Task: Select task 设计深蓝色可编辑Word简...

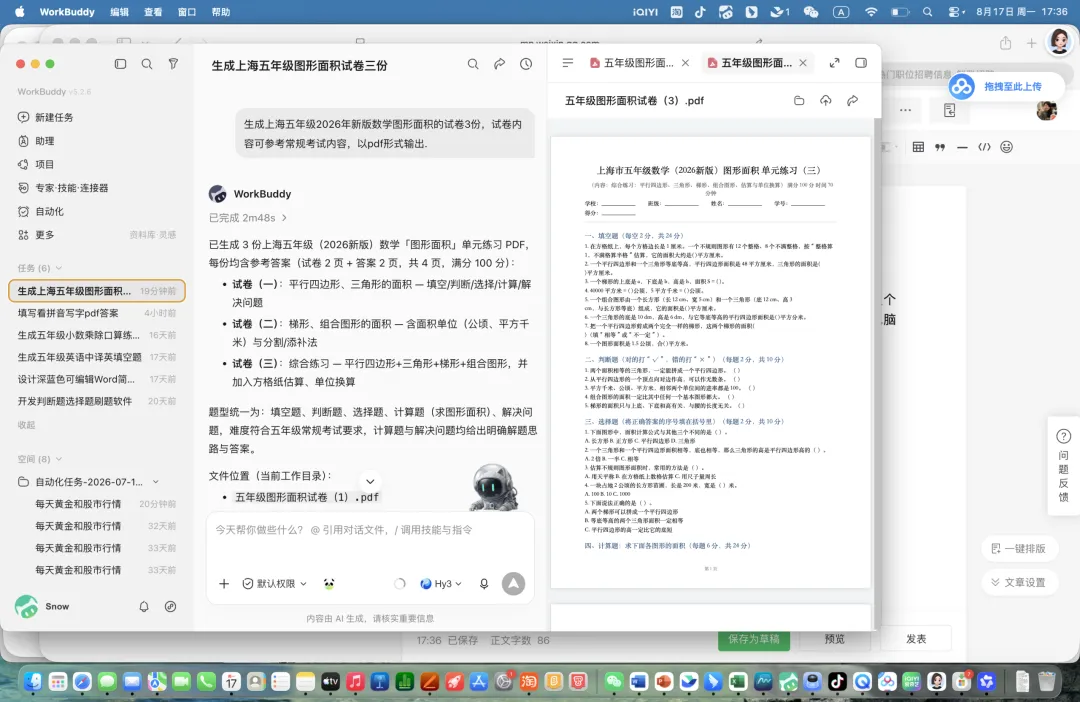Action: click(x=96, y=379)
